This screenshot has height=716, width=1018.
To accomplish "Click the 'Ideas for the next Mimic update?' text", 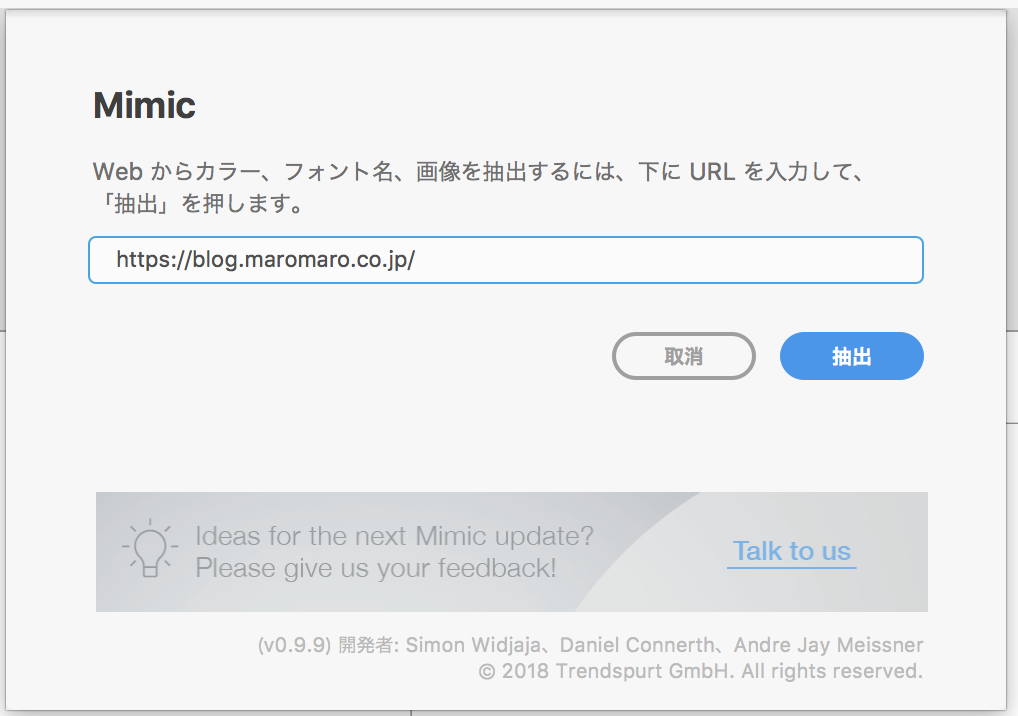I will click(x=394, y=536).
